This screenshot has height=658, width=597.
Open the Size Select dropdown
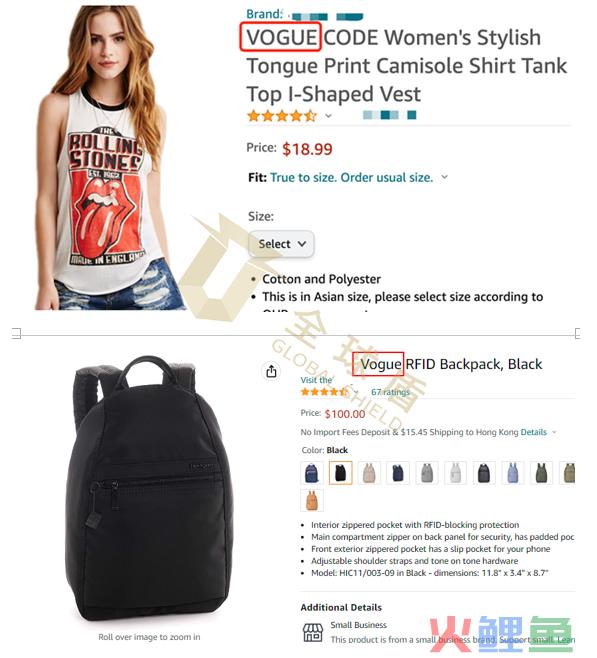282,244
